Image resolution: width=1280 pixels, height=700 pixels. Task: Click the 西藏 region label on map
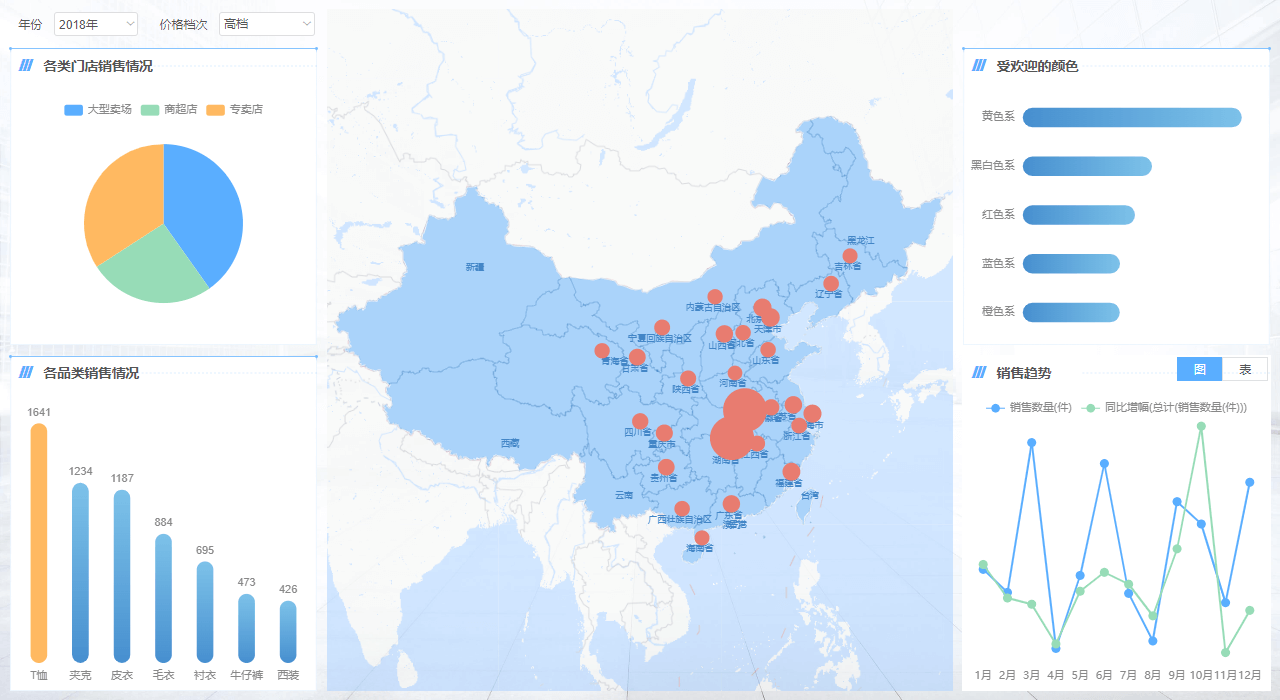point(510,443)
